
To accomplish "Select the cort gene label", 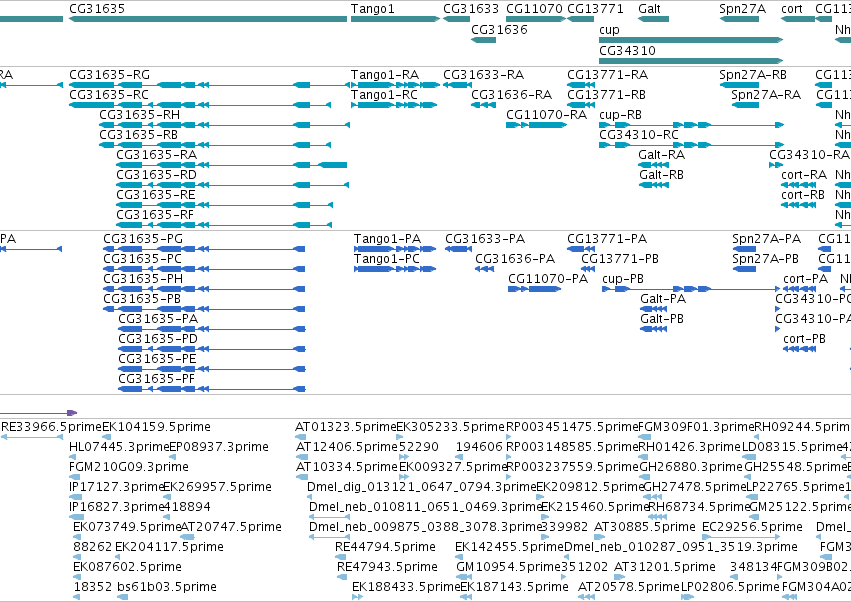I will coord(791,9).
